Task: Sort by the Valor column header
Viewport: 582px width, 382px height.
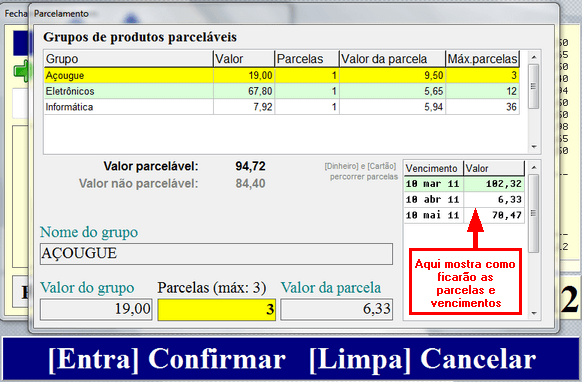Action: (x=244, y=59)
